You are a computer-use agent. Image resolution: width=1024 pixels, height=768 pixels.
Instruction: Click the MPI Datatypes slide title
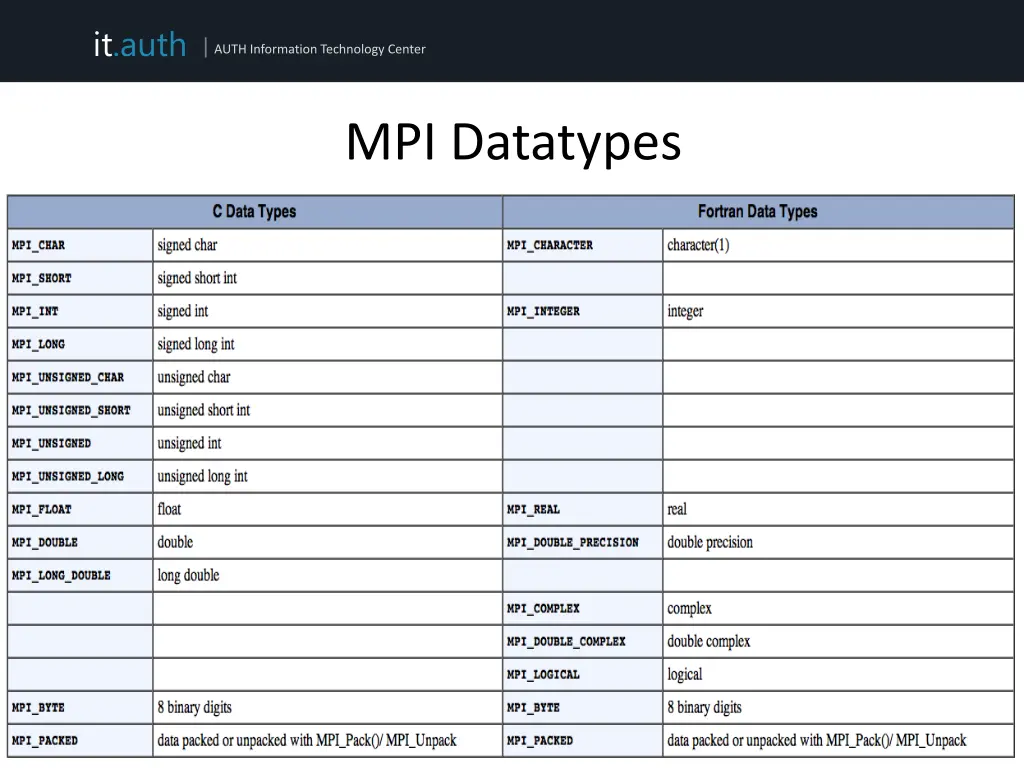click(x=513, y=142)
